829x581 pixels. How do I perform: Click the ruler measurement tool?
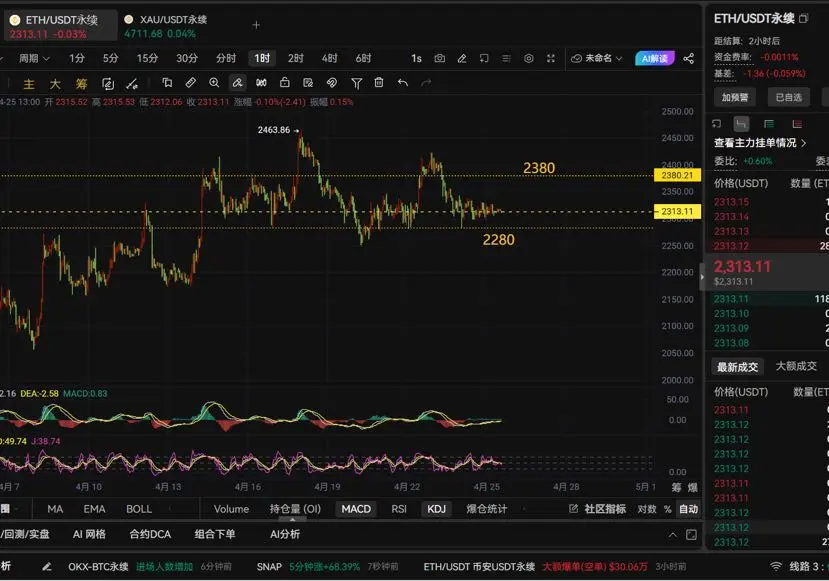(190, 82)
